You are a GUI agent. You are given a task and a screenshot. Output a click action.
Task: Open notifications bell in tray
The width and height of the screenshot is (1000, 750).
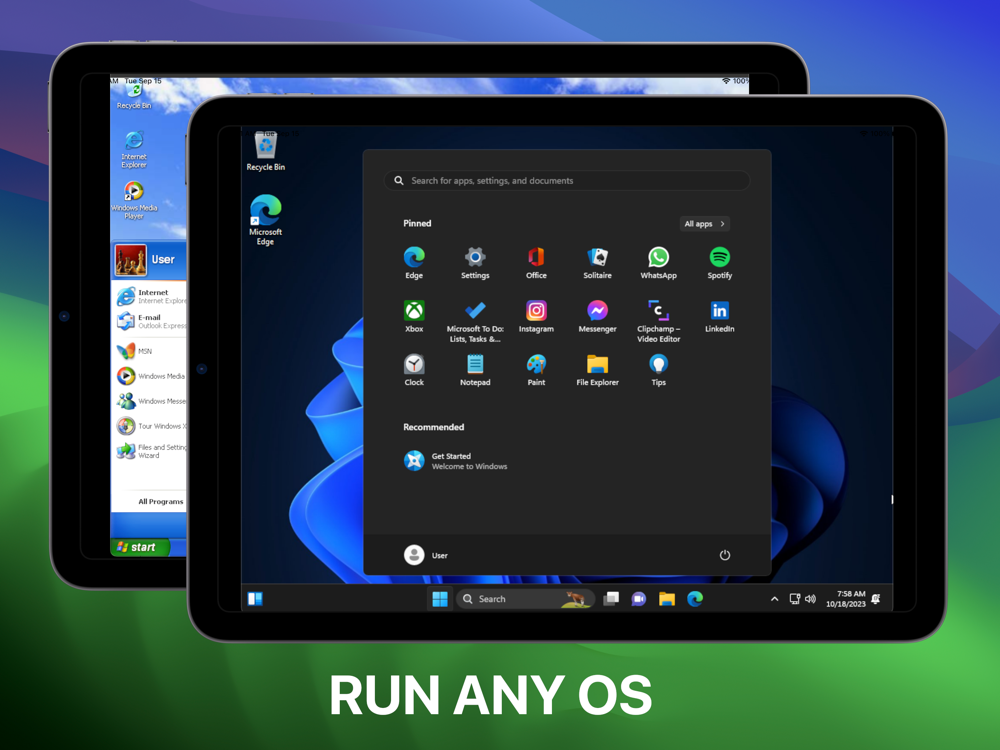pos(876,599)
